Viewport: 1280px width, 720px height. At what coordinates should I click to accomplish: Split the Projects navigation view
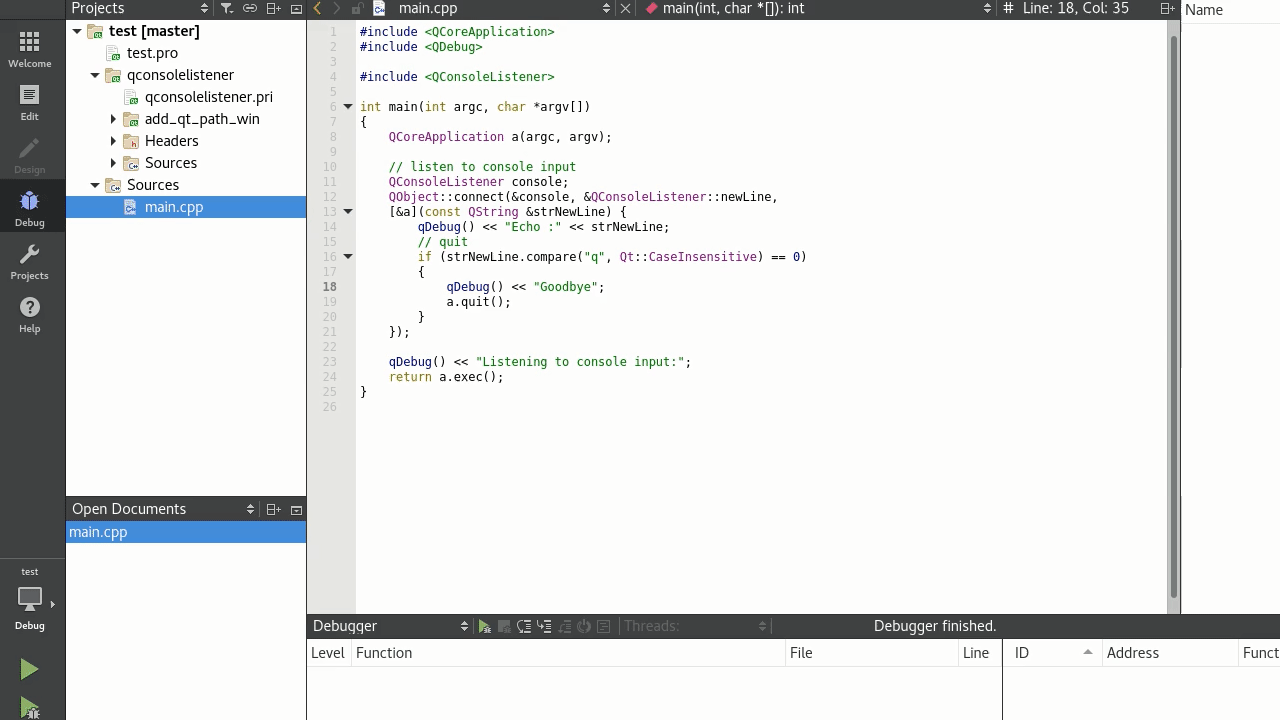(272, 8)
